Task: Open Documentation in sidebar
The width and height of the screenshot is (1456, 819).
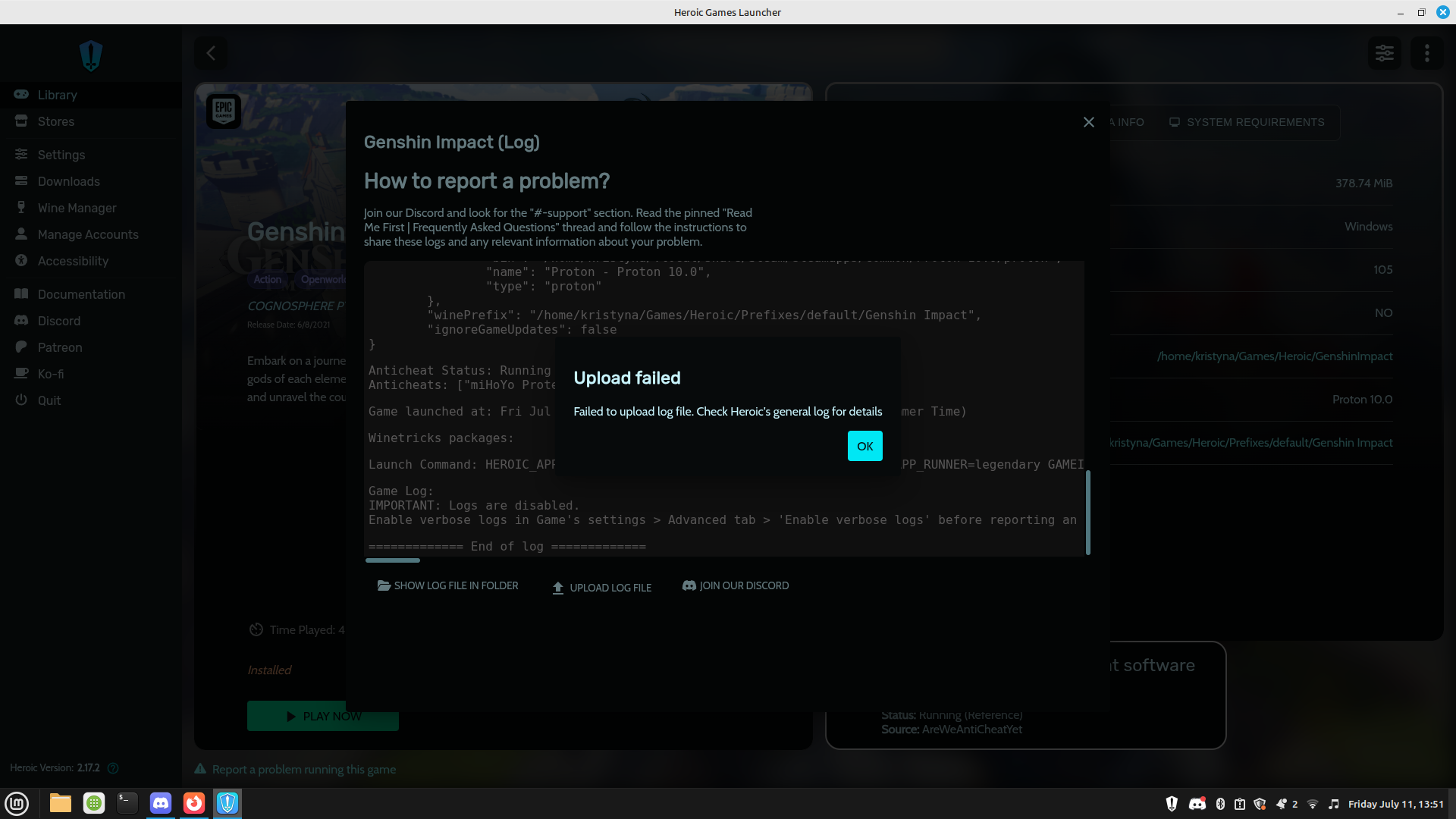Action: coord(91,294)
